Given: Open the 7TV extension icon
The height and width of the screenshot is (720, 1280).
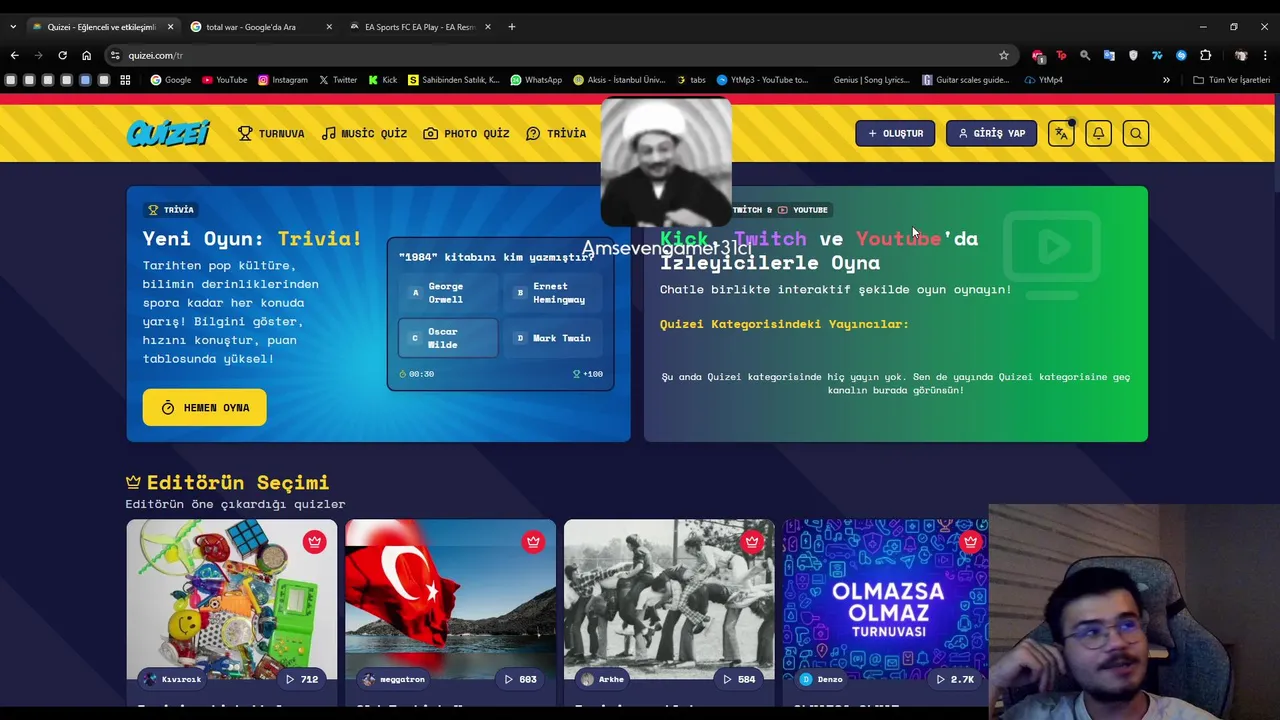Looking at the screenshot, I should pos(1157,55).
